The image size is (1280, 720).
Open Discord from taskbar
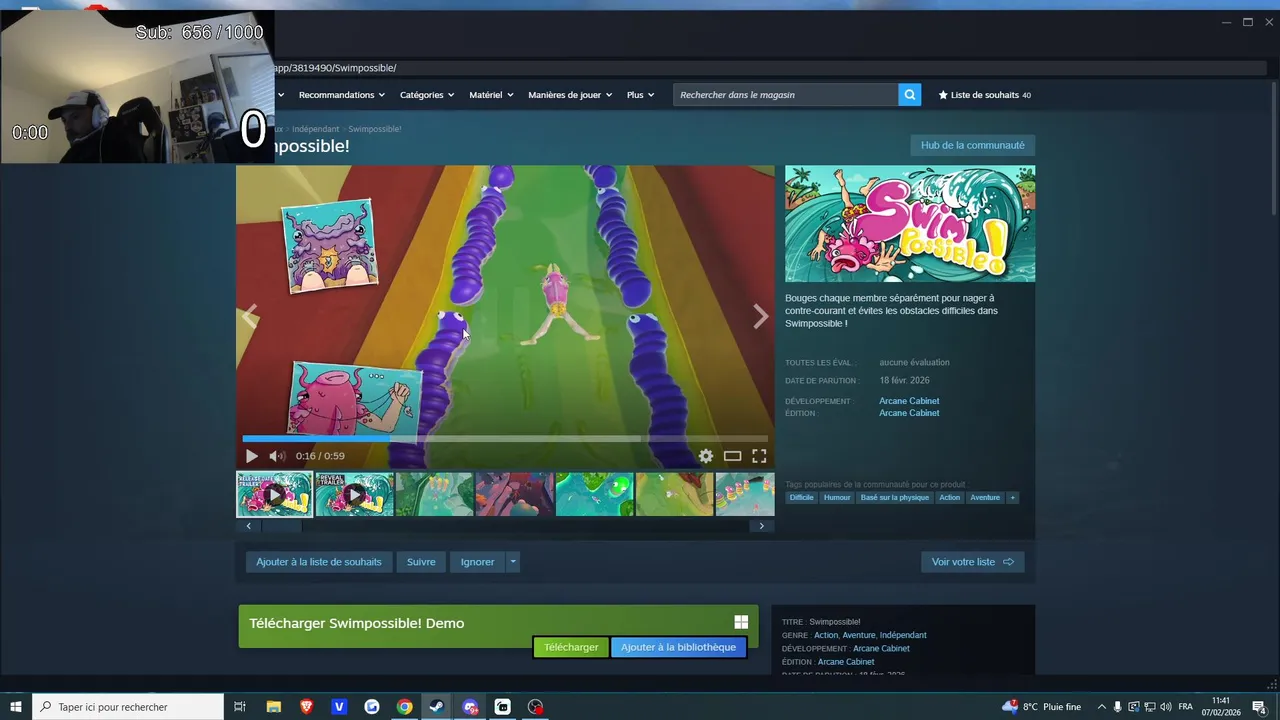click(470, 707)
